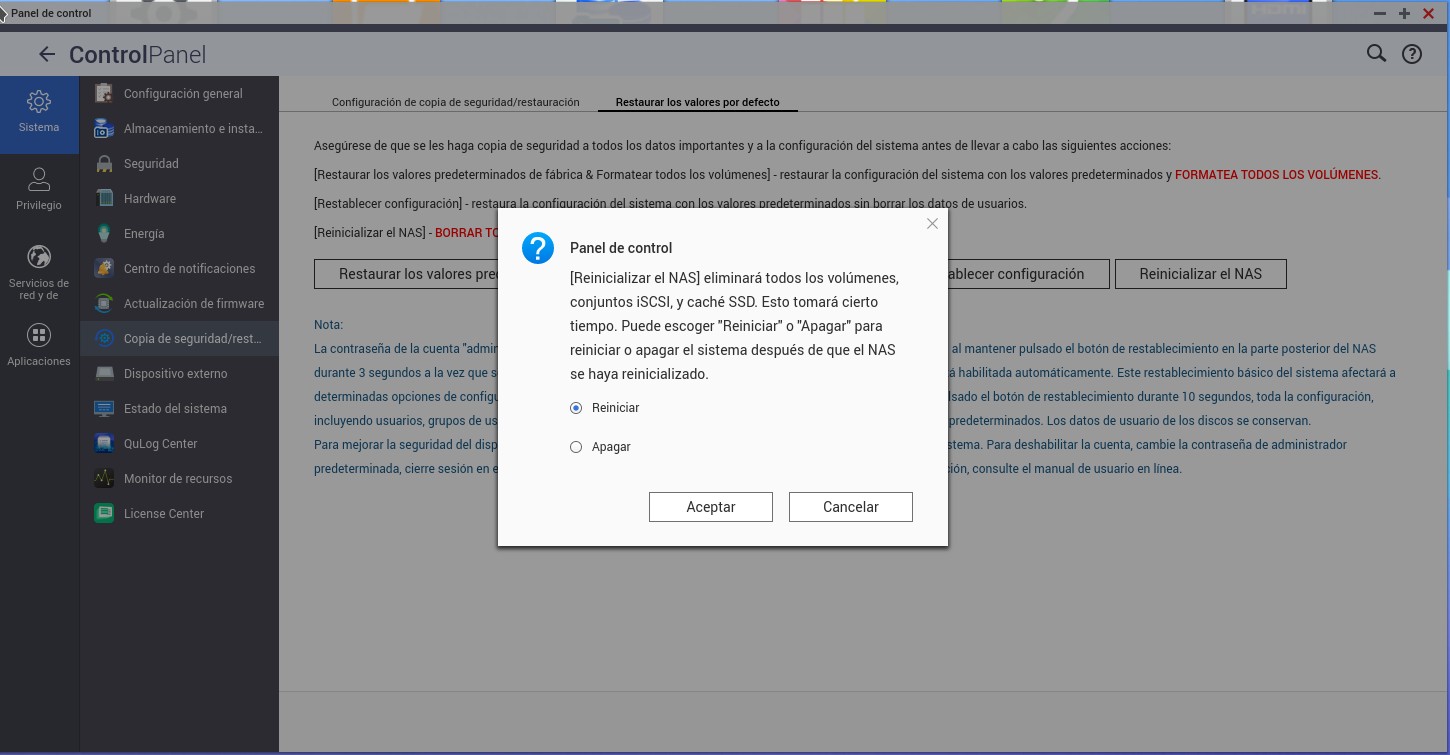This screenshot has width=1450, height=755.
Task: Open Monitor de recursos entry
Action: coord(177,479)
